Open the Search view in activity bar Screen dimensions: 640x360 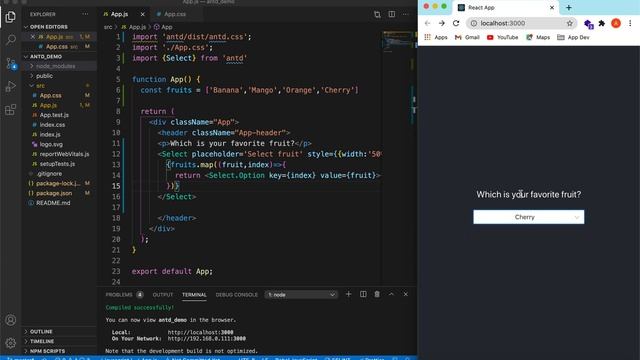pyautogui.click(x=11, y=40)
